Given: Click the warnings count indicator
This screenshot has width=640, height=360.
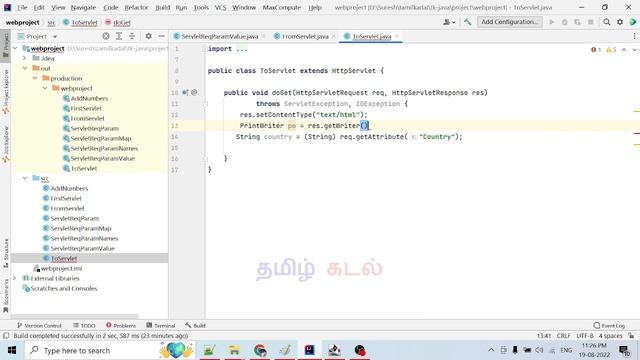Looking at the screenshot, I should [x=611, y=50].
